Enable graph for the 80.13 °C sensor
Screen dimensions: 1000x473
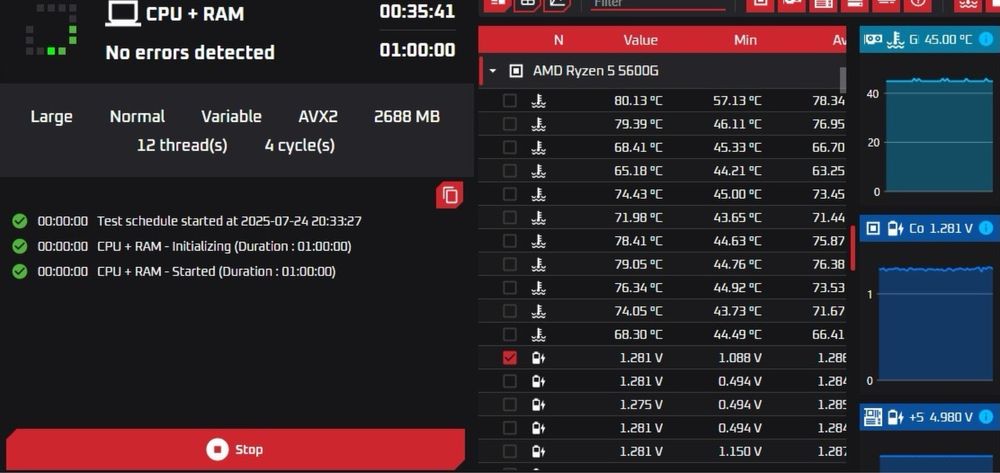coord(509,101)
